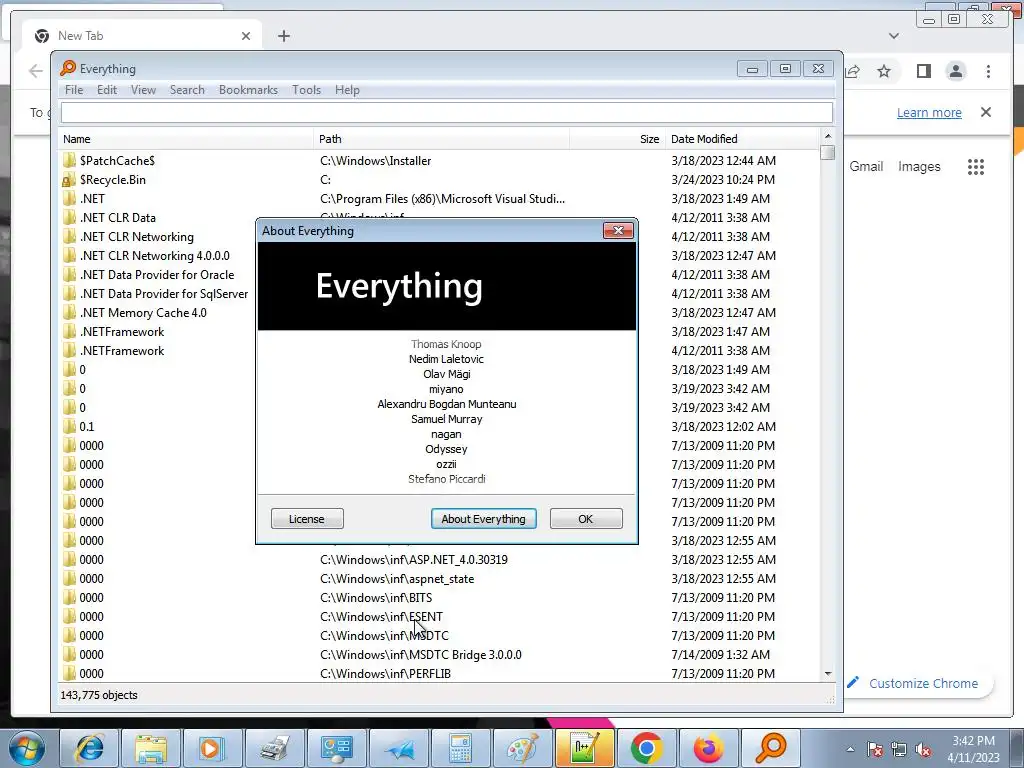Image resolution: width=1024 pixels, height=768 pixels.
Task: Open the Search menu in Everything
Action: coord(187,90)
